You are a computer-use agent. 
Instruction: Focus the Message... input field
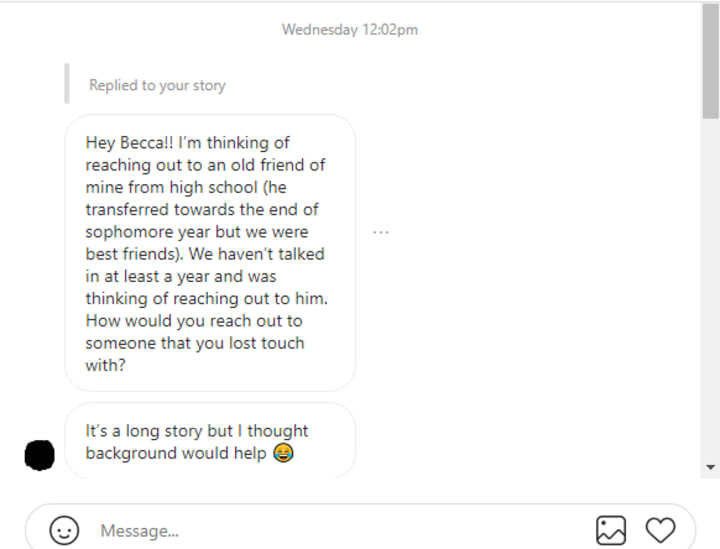click(330, 530)
